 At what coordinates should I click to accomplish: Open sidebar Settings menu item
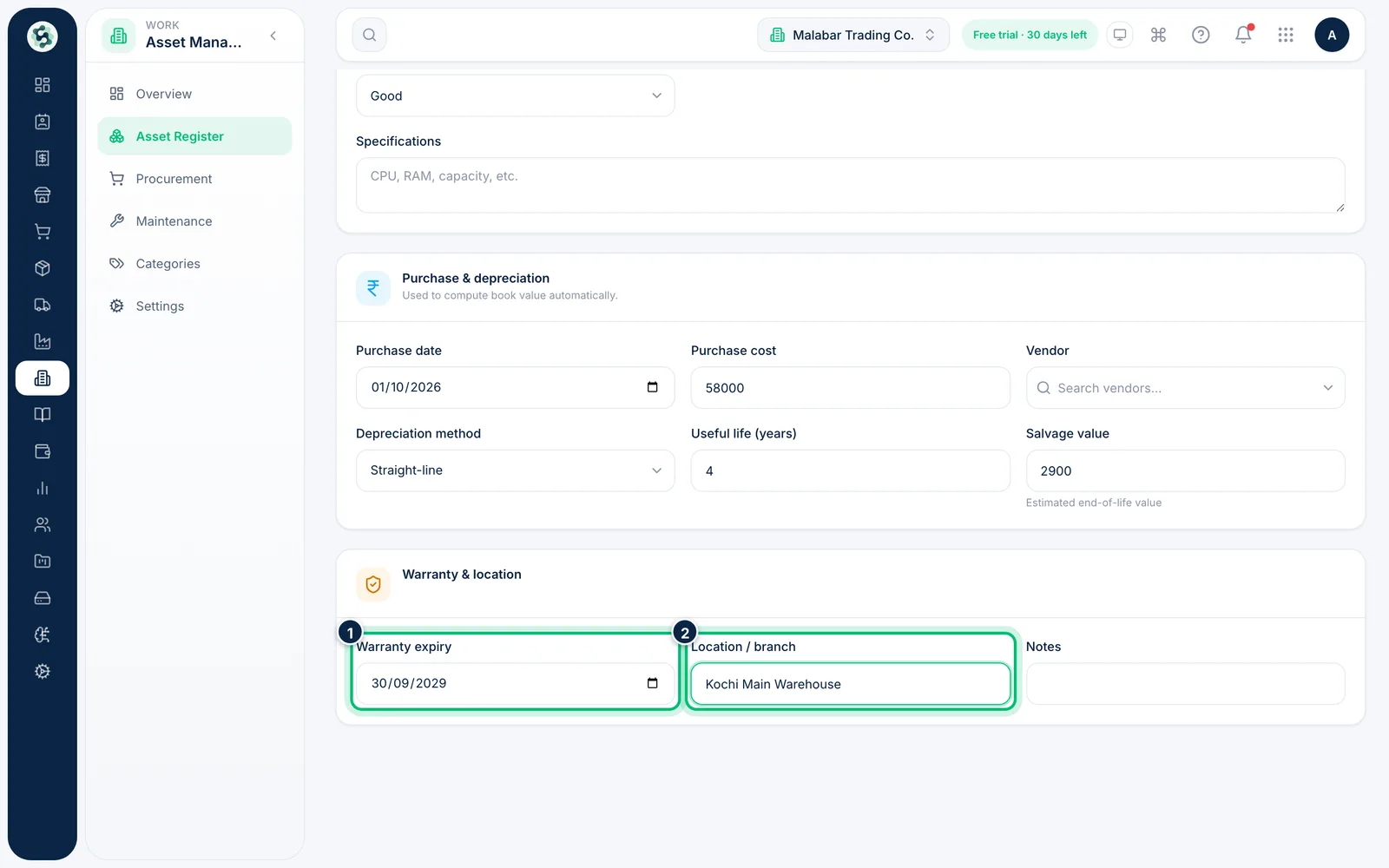click(x=194, y=306)
